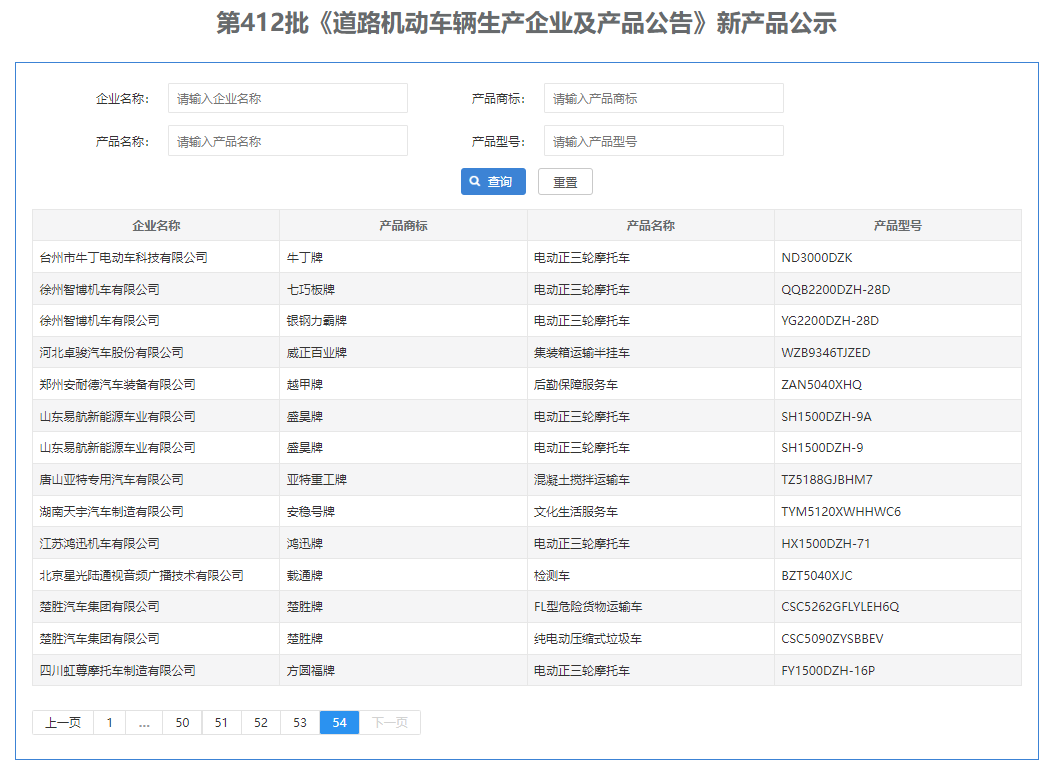Select model cell QQB2200DZH-28D
The width and height of the screenshot is (1053, 772).
tap(897, 289)
